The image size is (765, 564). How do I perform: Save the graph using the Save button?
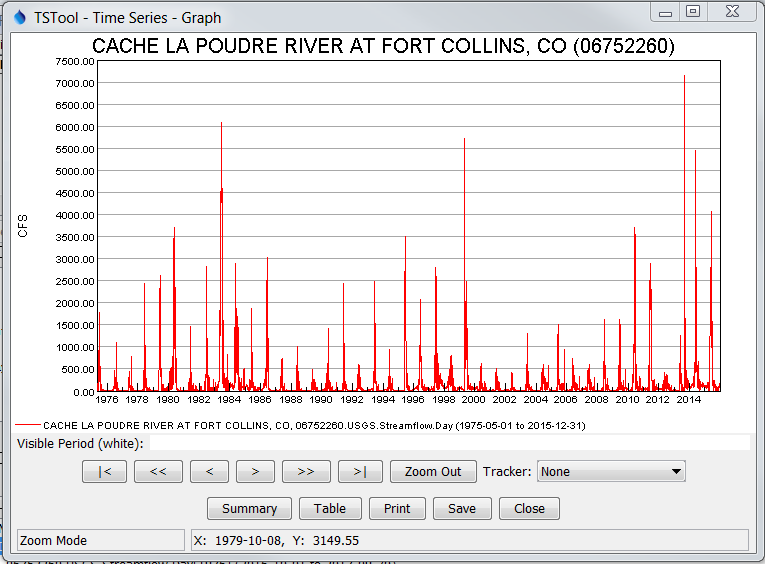(x=462, y=508)
